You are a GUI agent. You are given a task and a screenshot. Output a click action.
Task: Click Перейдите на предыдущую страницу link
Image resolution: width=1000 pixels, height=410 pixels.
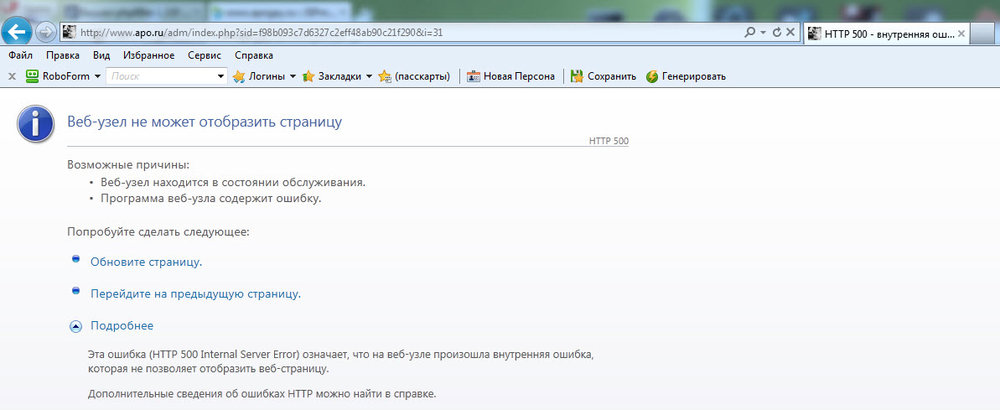(x=195, y=294)
